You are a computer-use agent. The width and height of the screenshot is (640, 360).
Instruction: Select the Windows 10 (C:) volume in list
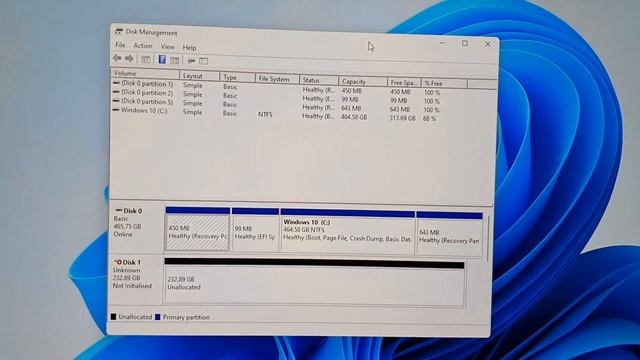click(x=140, y=110)
